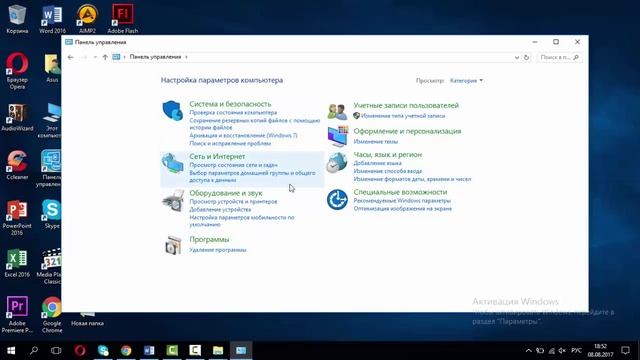
Task: Click Добавление языка link
Action: (378, 163)
